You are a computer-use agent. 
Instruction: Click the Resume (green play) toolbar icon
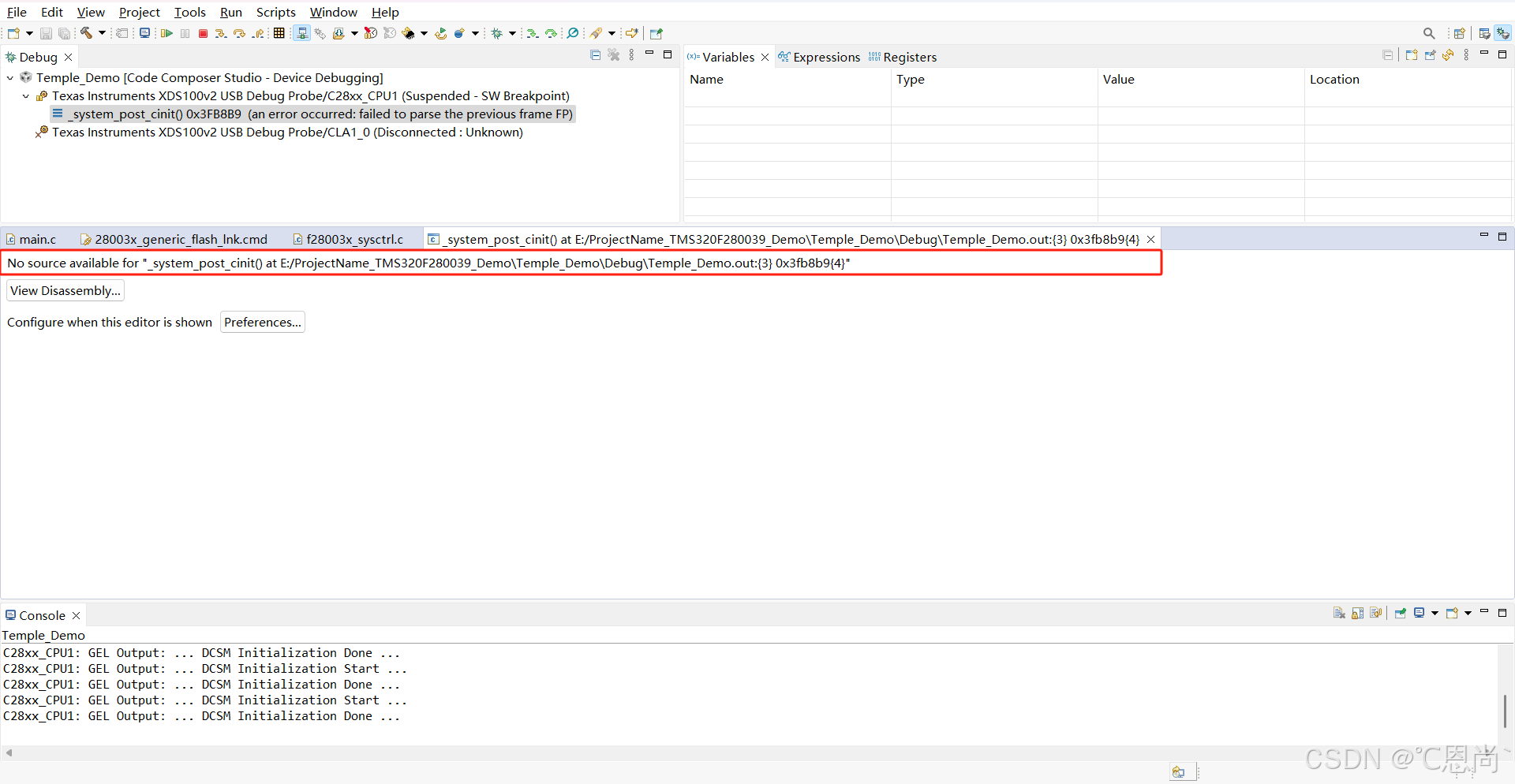[166, 33]
